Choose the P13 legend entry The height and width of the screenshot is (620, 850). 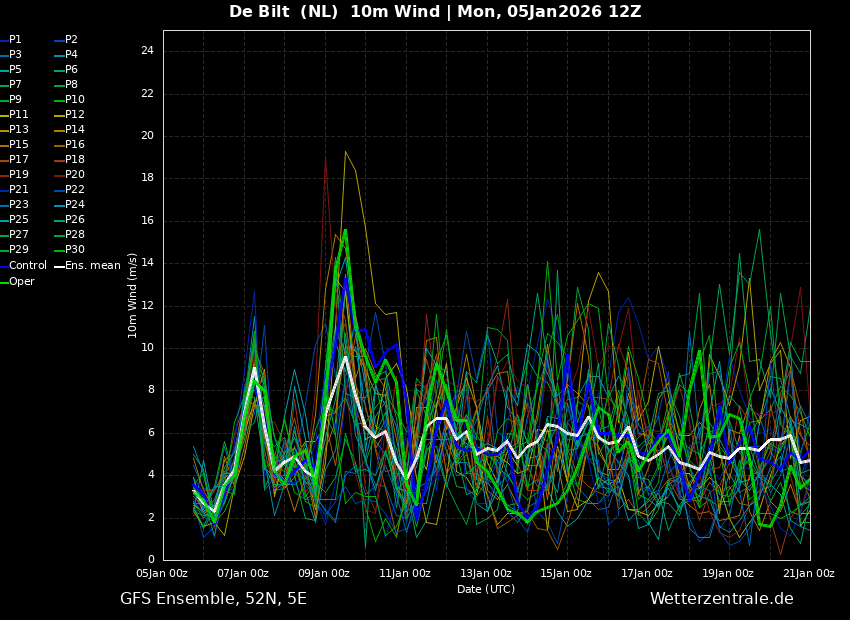14,130
